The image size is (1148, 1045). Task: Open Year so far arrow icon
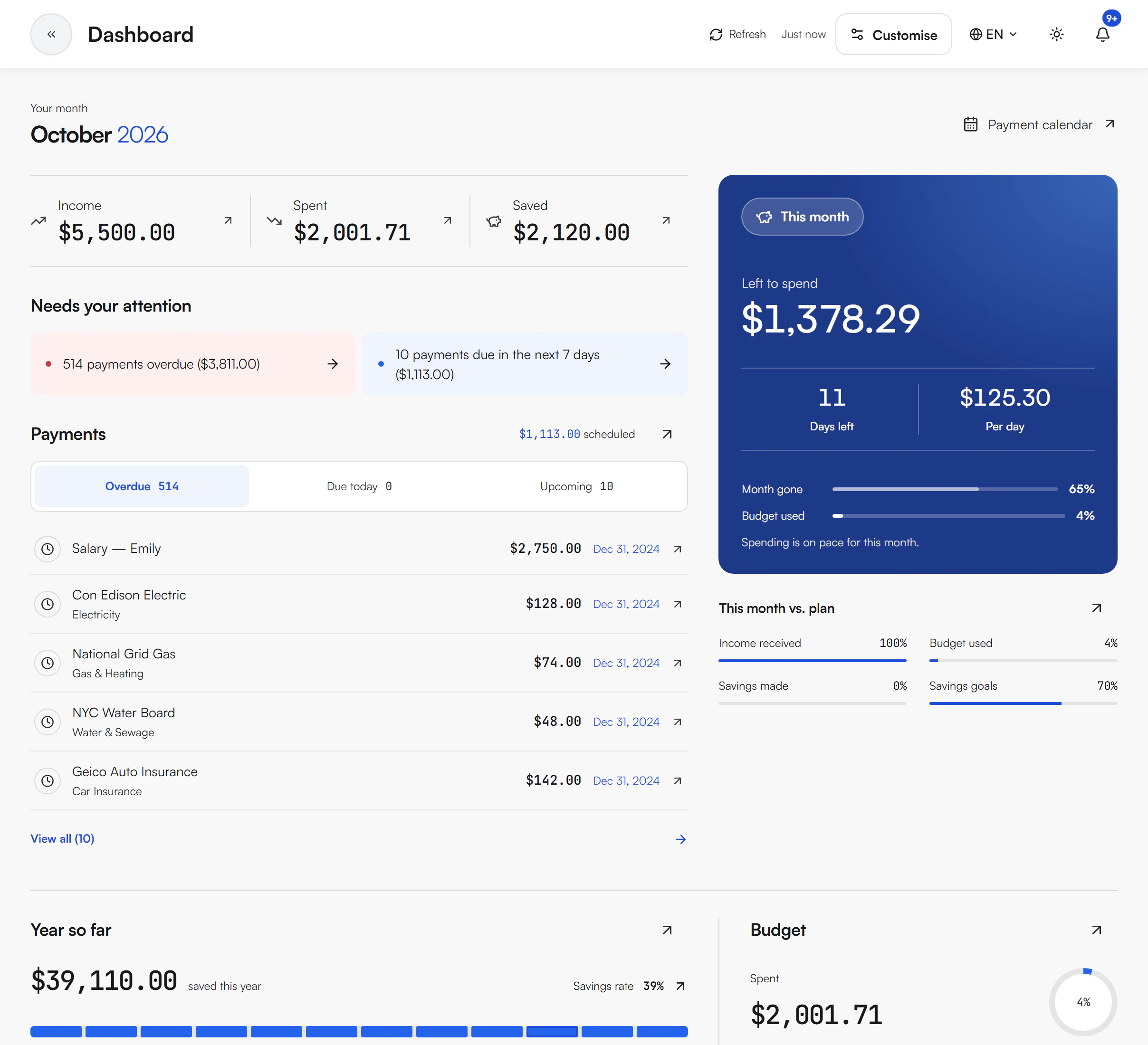click(667, 930)
